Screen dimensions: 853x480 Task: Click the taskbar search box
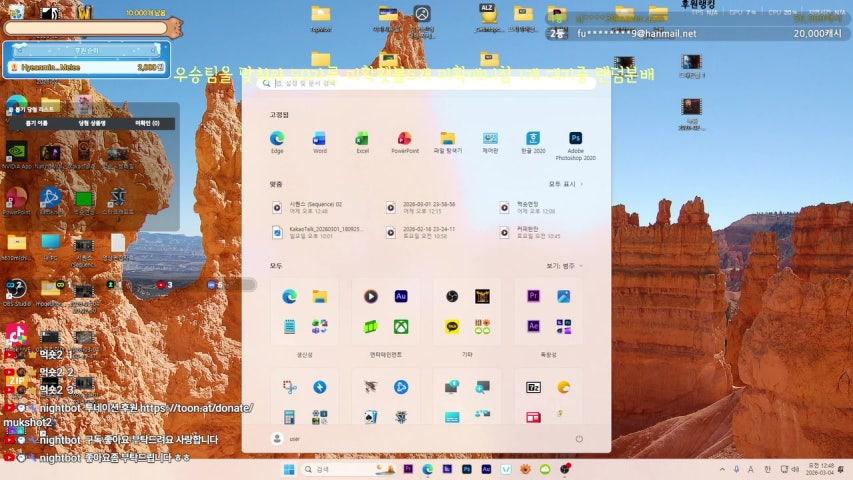pyautogui.click(x=349, y=469)
